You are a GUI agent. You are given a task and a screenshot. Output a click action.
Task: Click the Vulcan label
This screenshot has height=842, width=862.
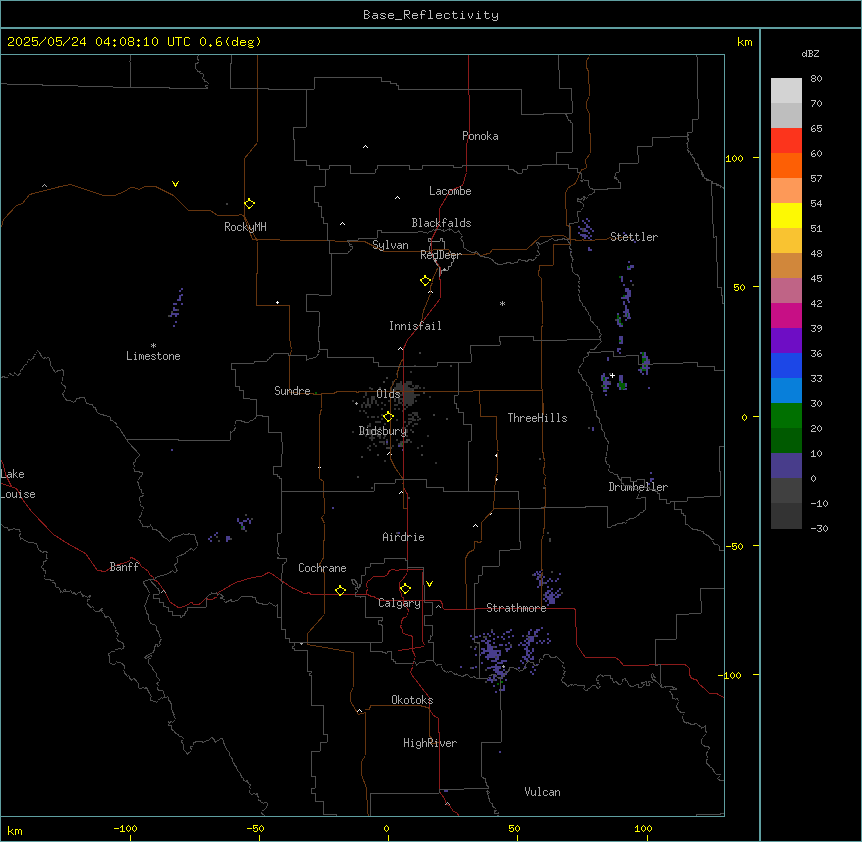click(542, 792)
